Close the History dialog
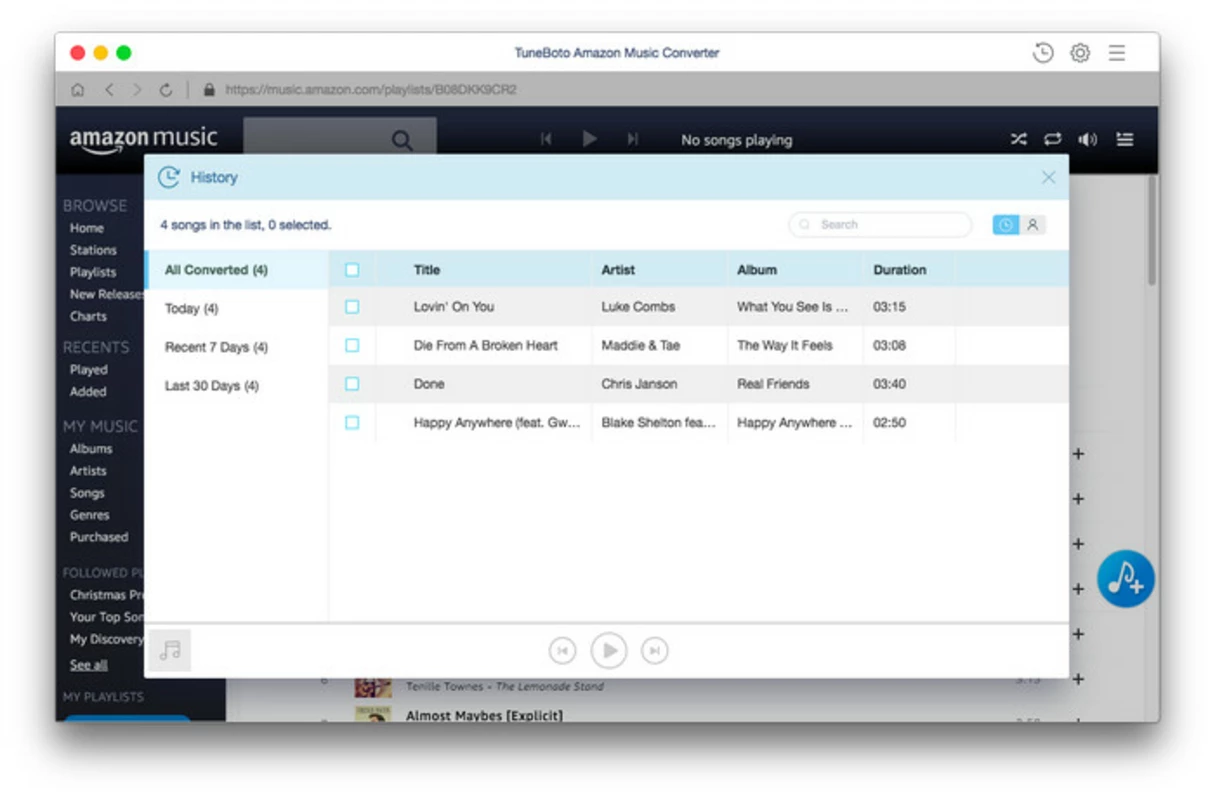Image resolution: width=1215 pixels, height=800 pixels. 1048,177
